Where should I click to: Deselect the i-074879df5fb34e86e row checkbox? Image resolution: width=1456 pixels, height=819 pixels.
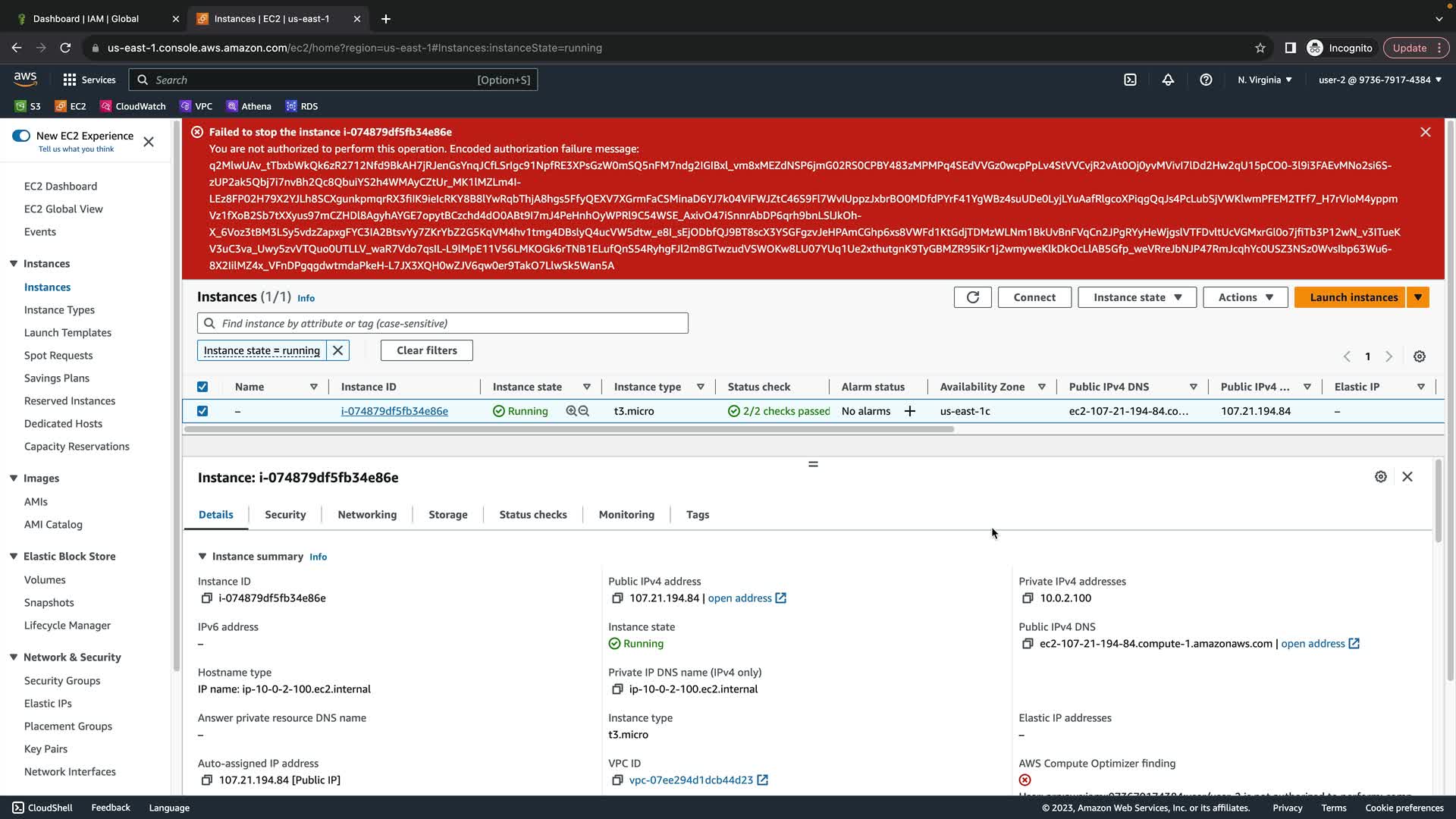[x=202, y=411]
